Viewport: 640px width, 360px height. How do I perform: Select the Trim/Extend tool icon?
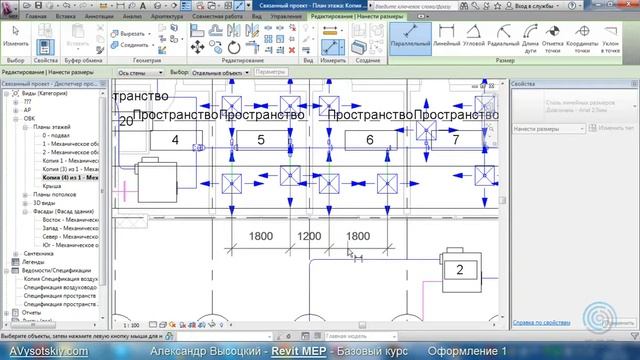[x=252, y=47]
